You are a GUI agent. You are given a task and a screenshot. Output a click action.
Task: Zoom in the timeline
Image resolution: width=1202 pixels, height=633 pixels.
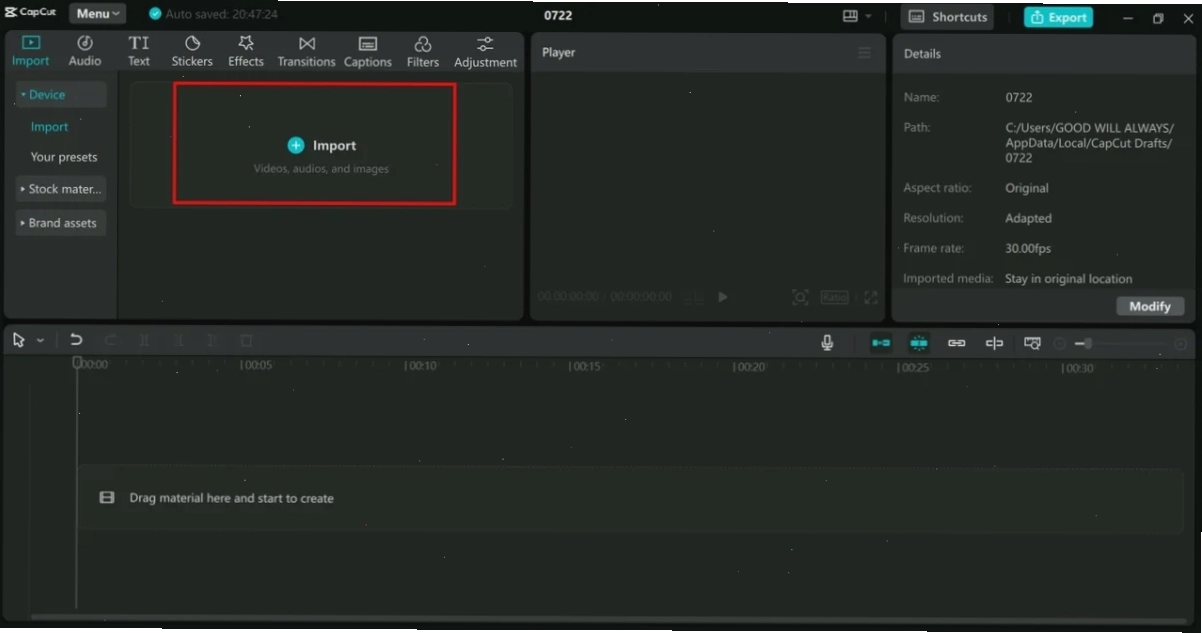tap(1180, 344)
